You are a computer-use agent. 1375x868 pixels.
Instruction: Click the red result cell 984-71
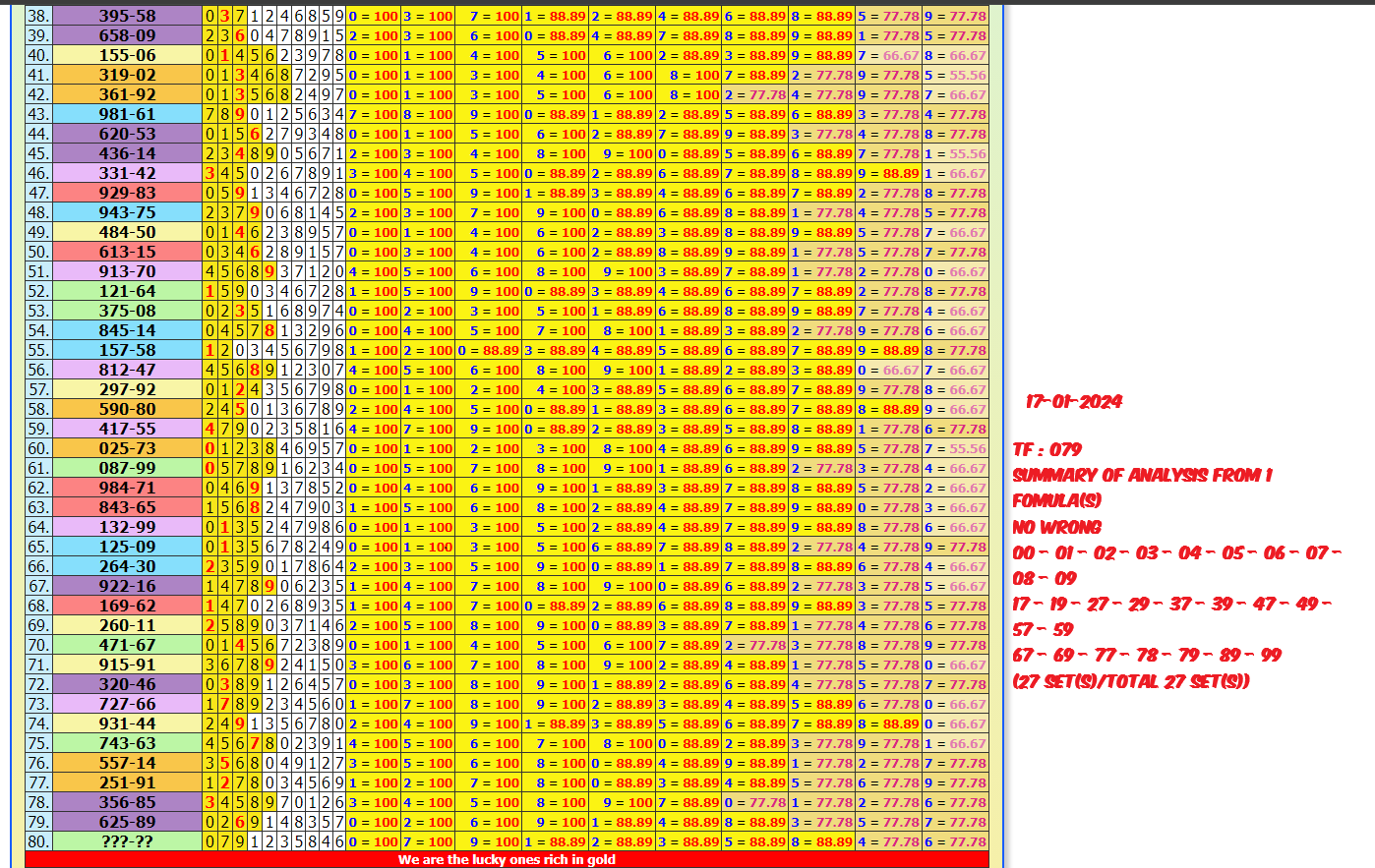[127, 488]
